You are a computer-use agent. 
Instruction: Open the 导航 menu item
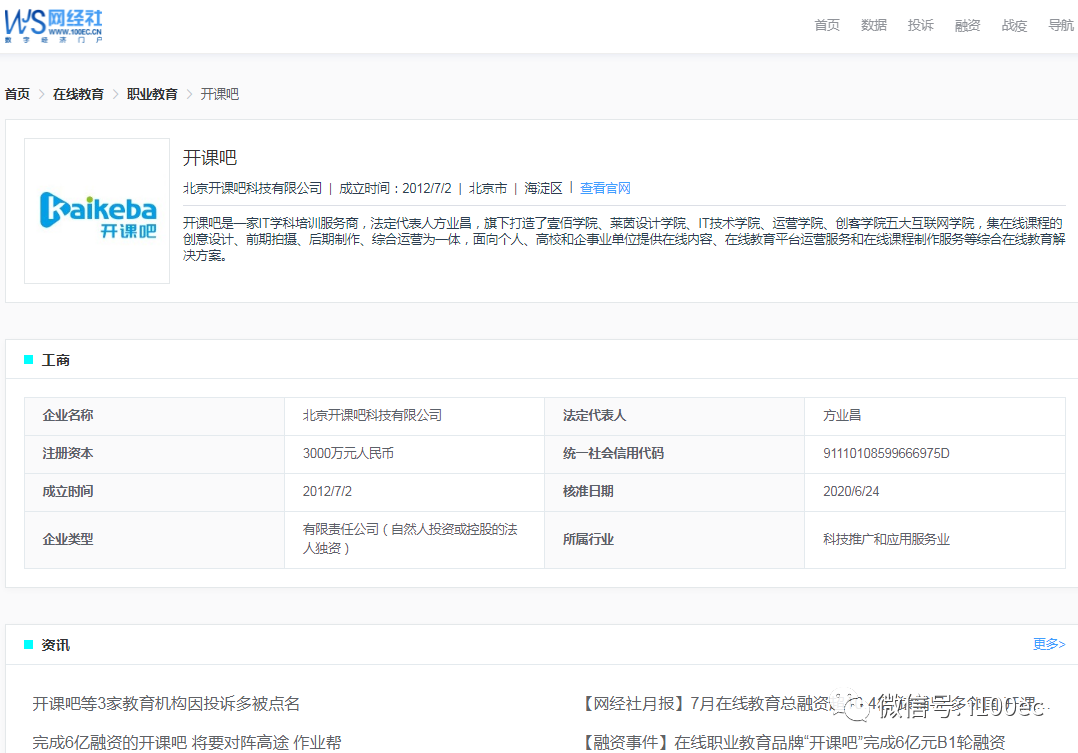pos(1060,26)
